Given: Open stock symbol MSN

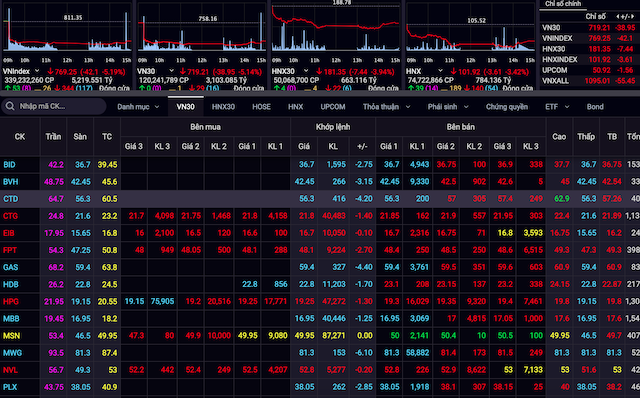Looking at the screenshot, I should (x=11, y=336).
